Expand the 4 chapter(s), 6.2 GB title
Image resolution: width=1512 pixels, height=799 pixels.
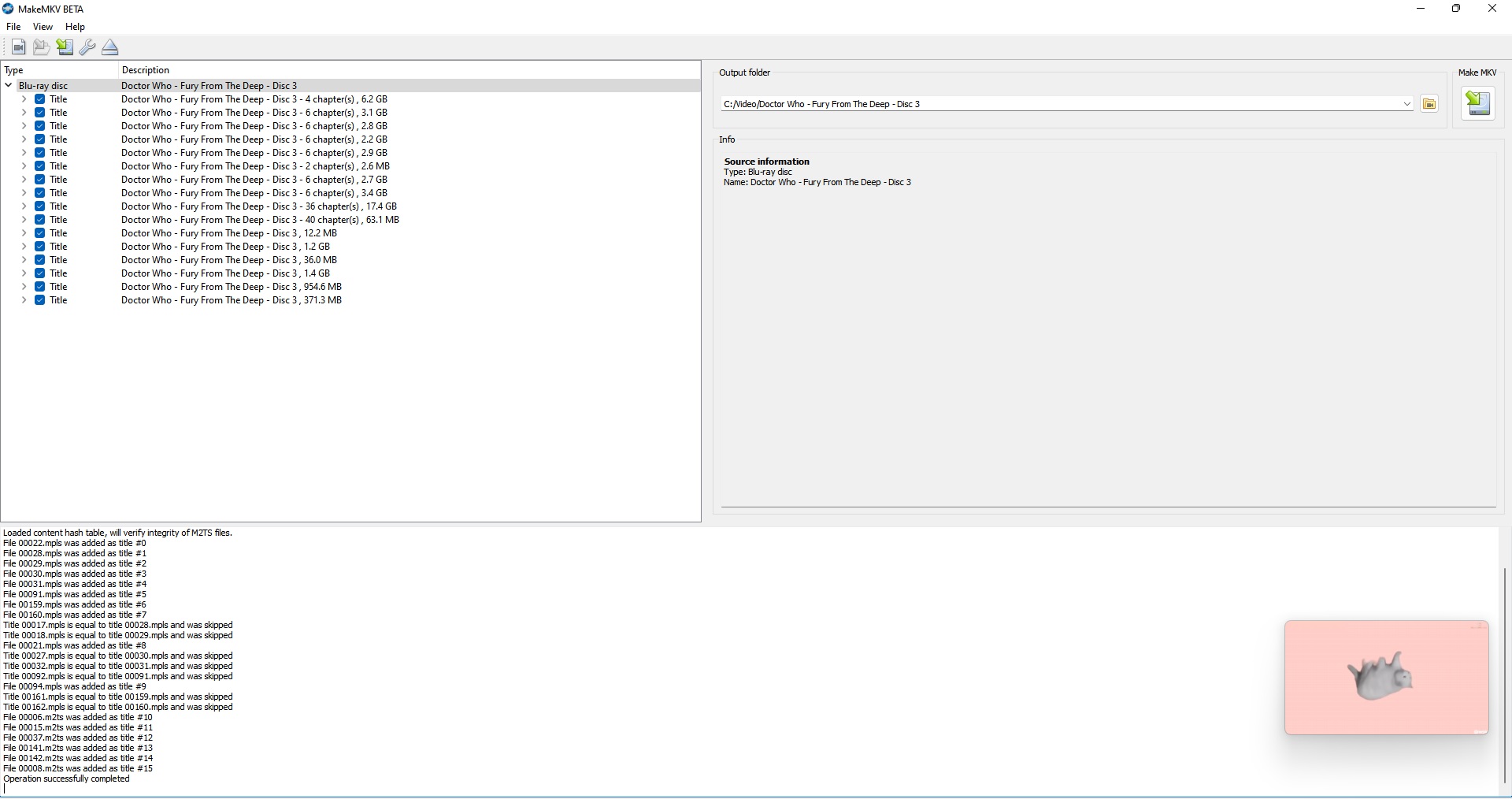click(x=24, y=99)
